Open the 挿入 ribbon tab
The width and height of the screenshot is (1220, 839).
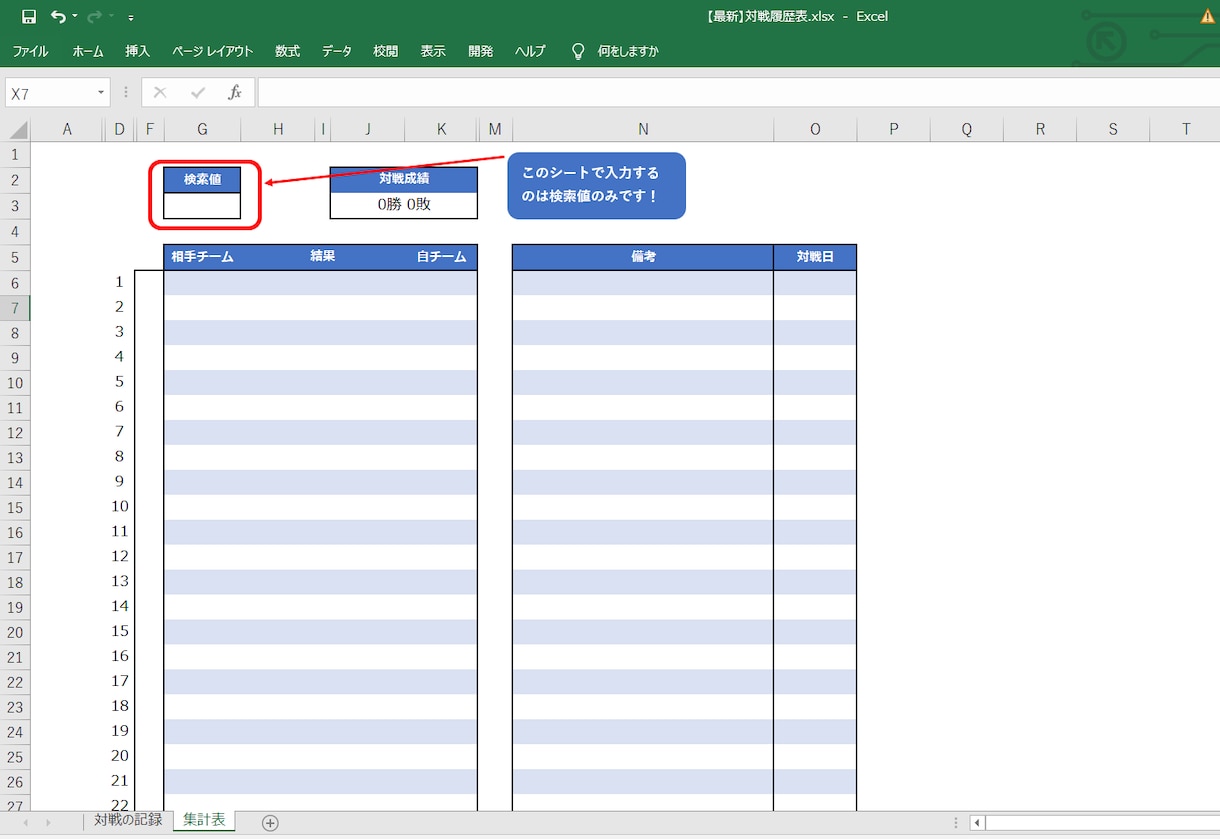138,51
